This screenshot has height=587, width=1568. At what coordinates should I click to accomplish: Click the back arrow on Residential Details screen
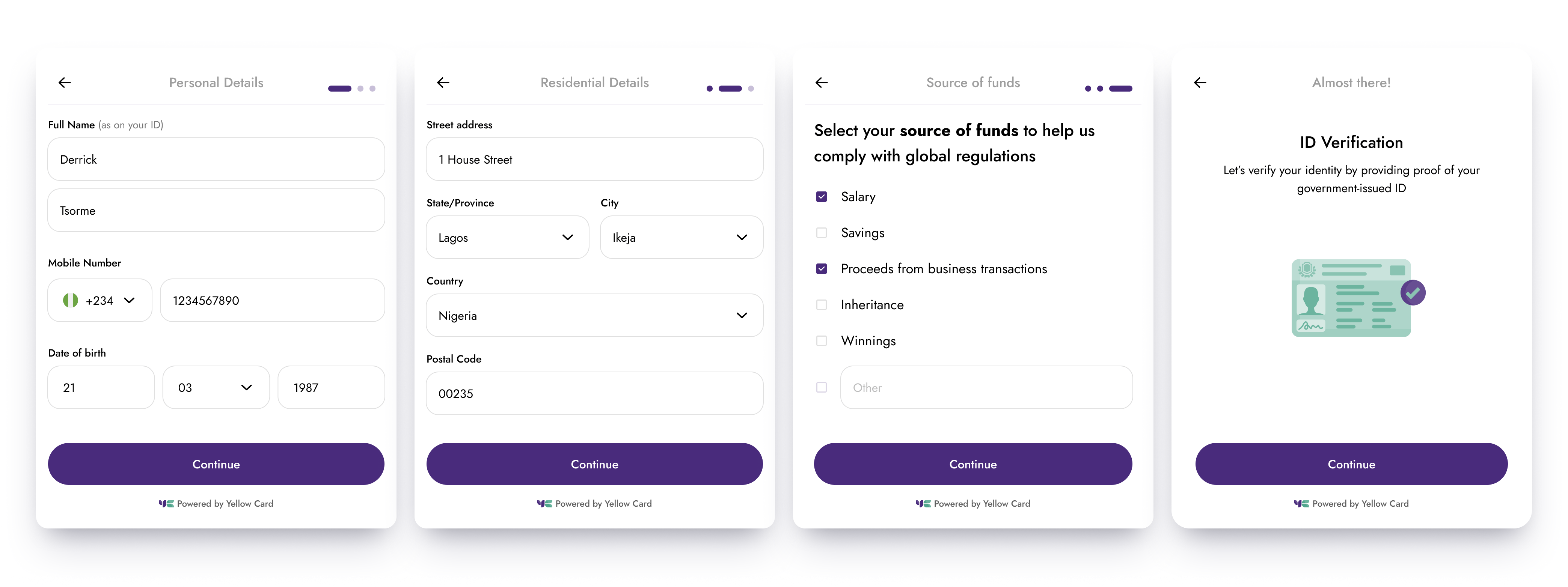443,83
